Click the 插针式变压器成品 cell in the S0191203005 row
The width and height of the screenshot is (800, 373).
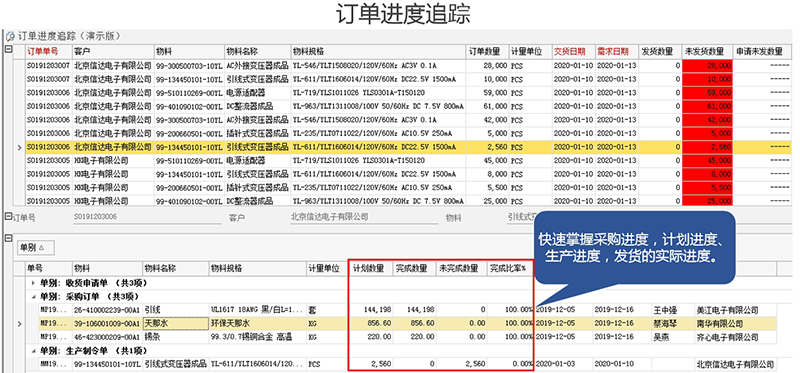click(x=258, y=188)
